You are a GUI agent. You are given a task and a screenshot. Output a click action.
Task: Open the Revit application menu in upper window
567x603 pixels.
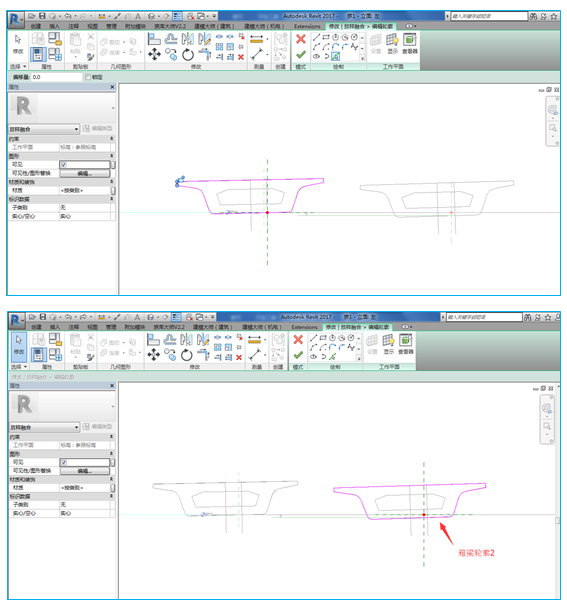click(x=15, y=20)
